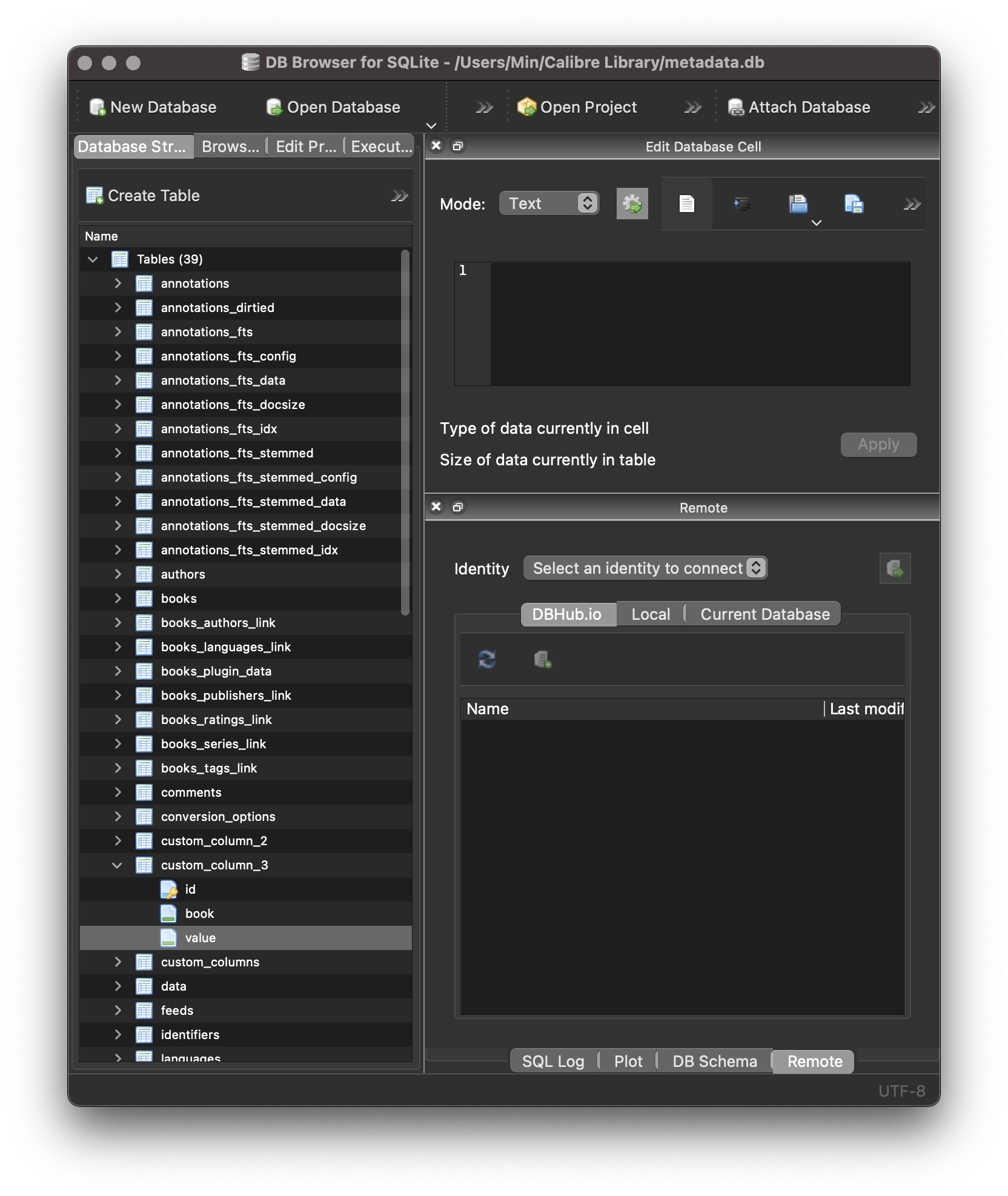Expand cell editor toolbar overflow chevron

click(x=912, y=205)
